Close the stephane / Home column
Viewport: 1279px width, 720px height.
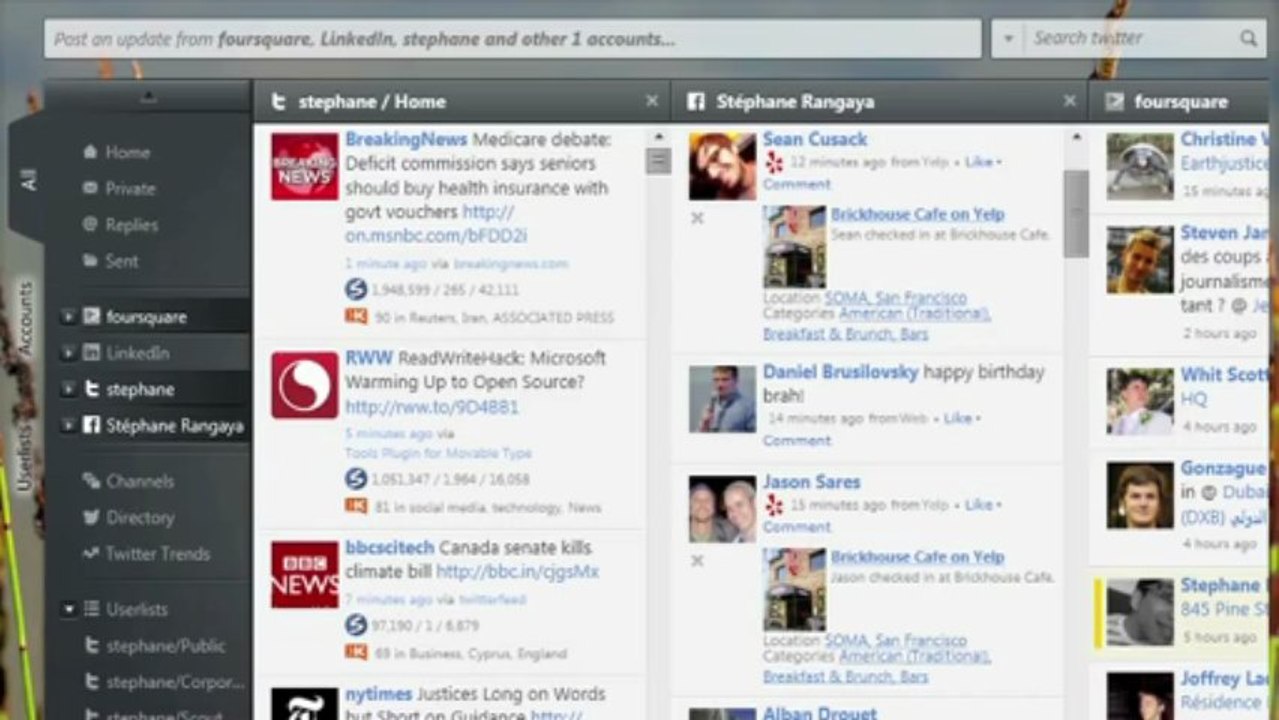tap(652, 101)
